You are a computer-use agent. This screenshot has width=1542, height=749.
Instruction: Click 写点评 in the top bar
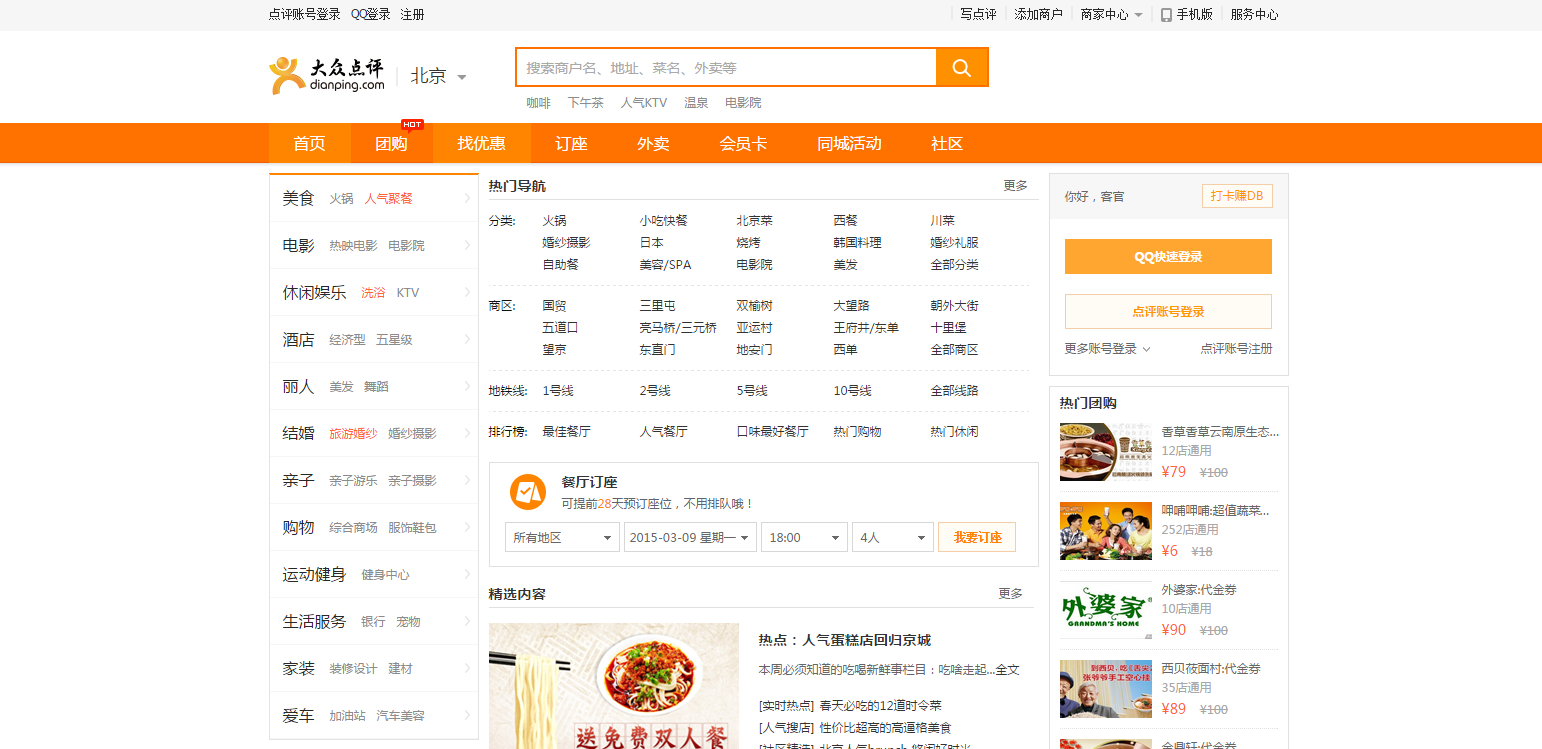(978, 15)
